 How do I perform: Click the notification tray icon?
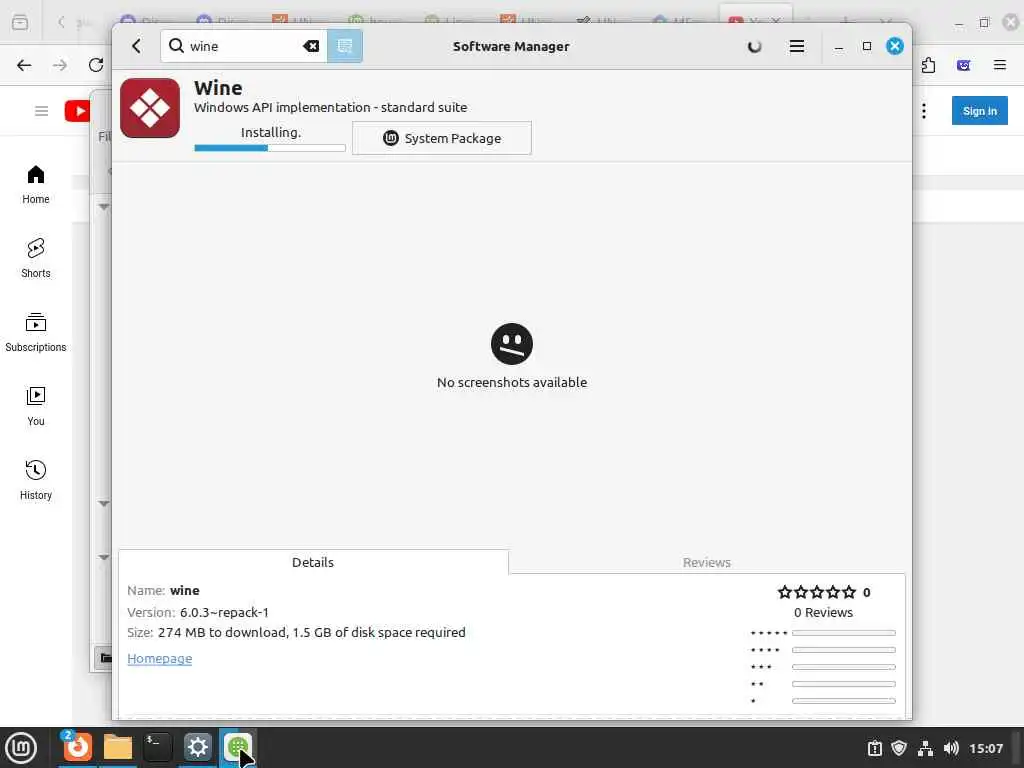tap(874, 748)
